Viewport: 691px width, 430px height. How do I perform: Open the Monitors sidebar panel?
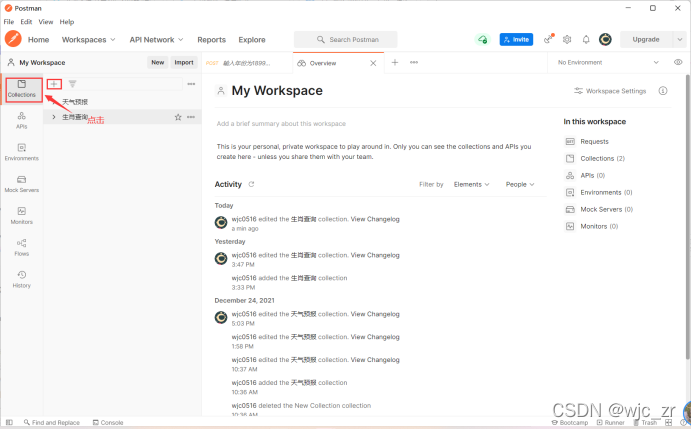coord(22,216)
